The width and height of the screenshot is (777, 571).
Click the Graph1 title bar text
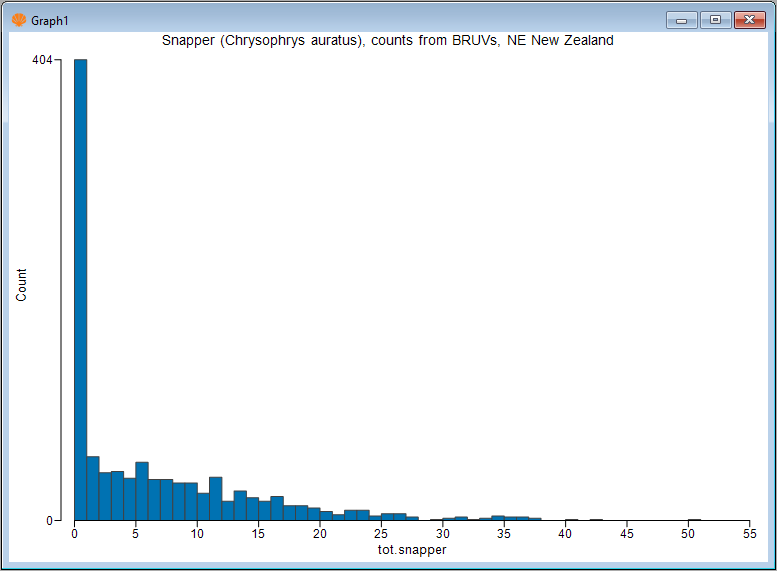pyautogui.click(x=50, y=20)
